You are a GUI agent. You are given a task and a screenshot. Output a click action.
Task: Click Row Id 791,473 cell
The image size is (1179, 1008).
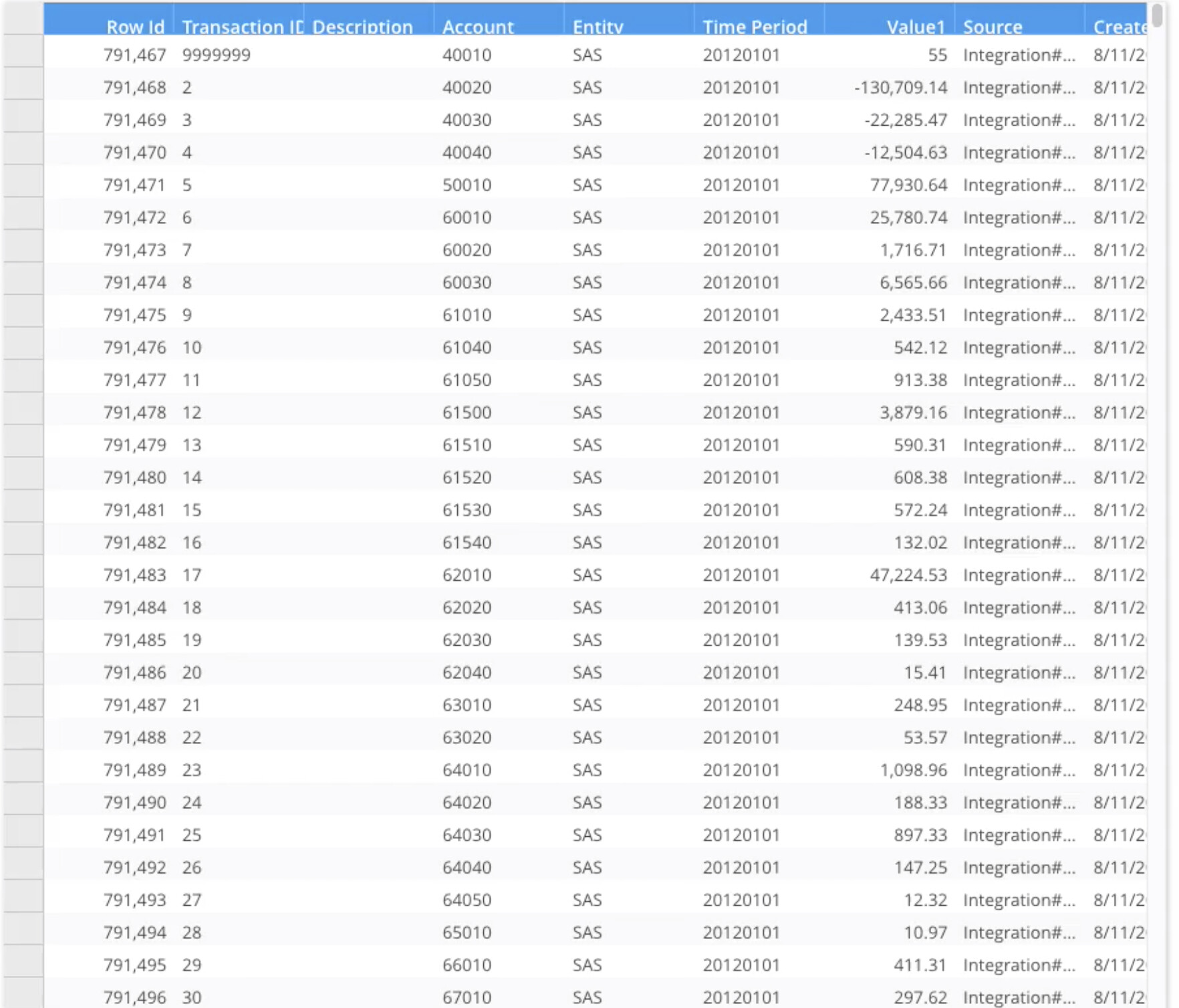pos(109,250)
